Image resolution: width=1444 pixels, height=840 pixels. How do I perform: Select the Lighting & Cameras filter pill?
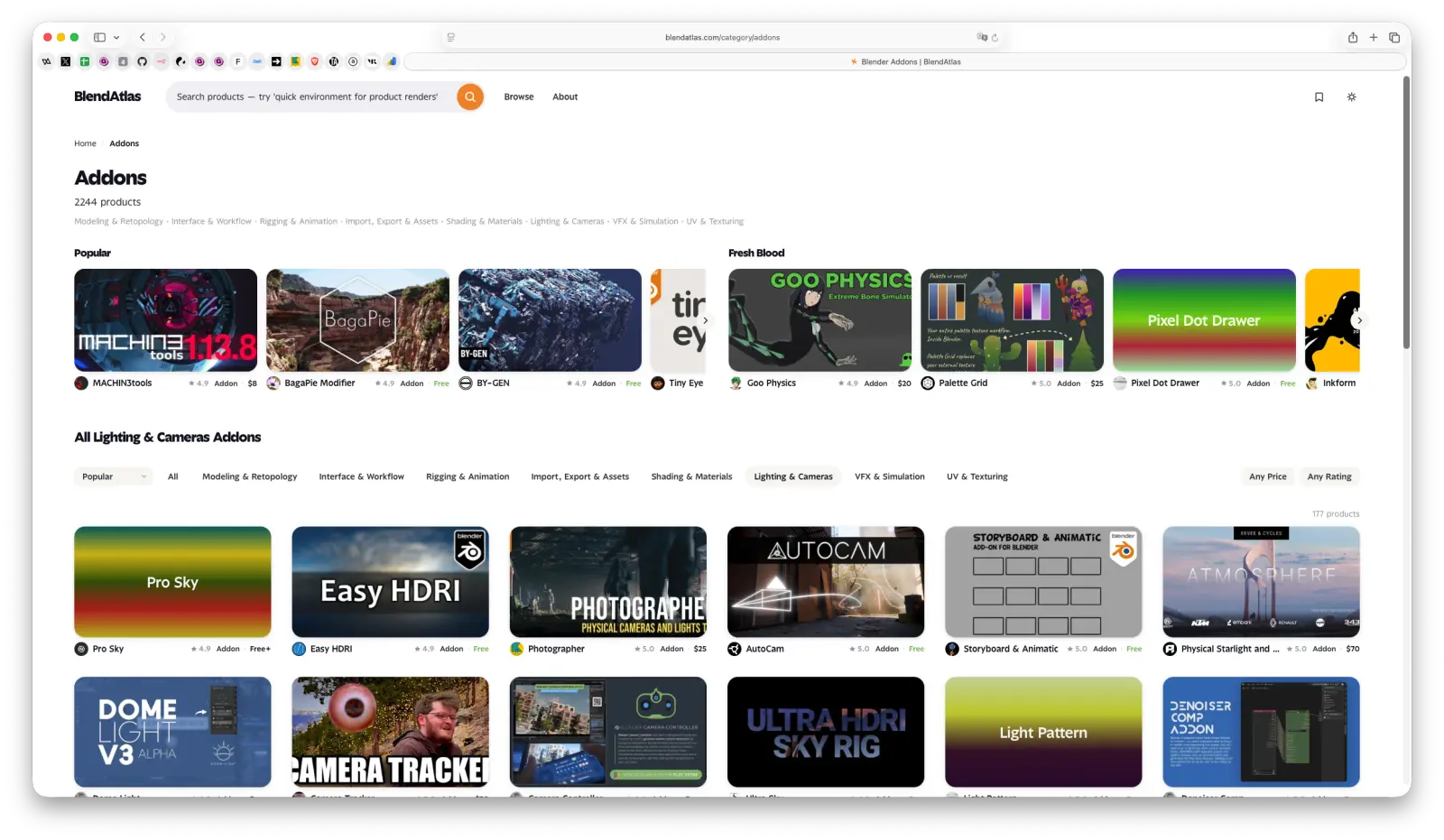point(792,476)
